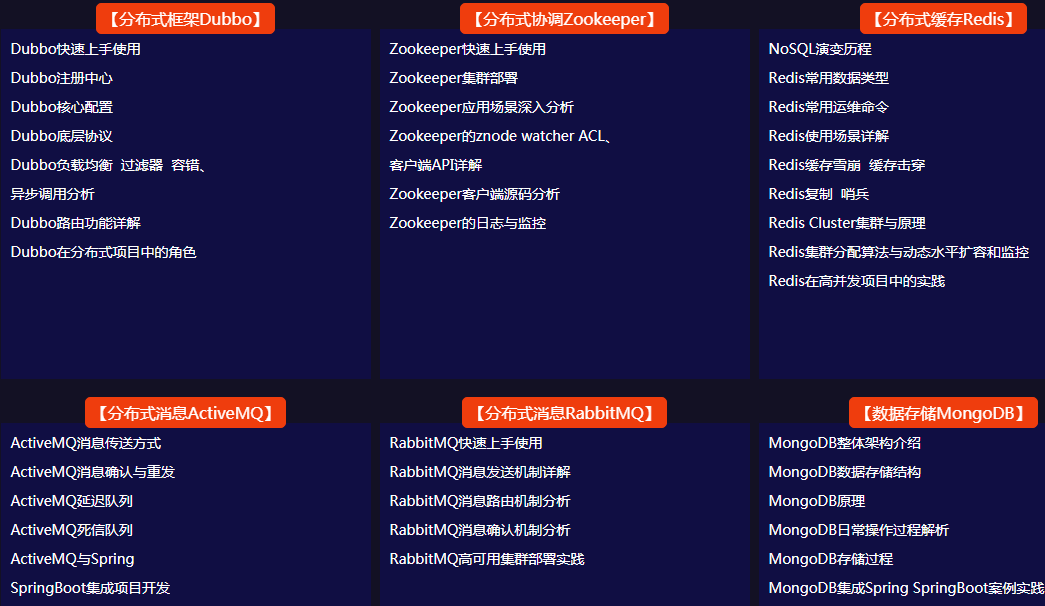Open the 【数据存储MongoDB】 header
The height and width of the screenshot is (606, 1045).
click(943, 412)
